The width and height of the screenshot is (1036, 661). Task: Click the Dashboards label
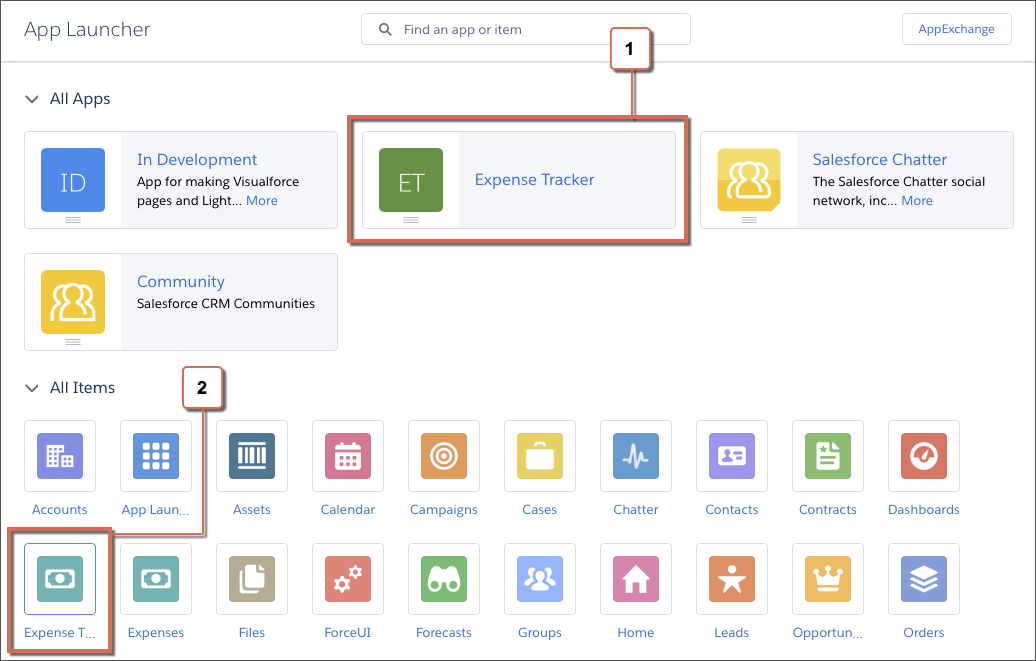(x=924, y=510)
